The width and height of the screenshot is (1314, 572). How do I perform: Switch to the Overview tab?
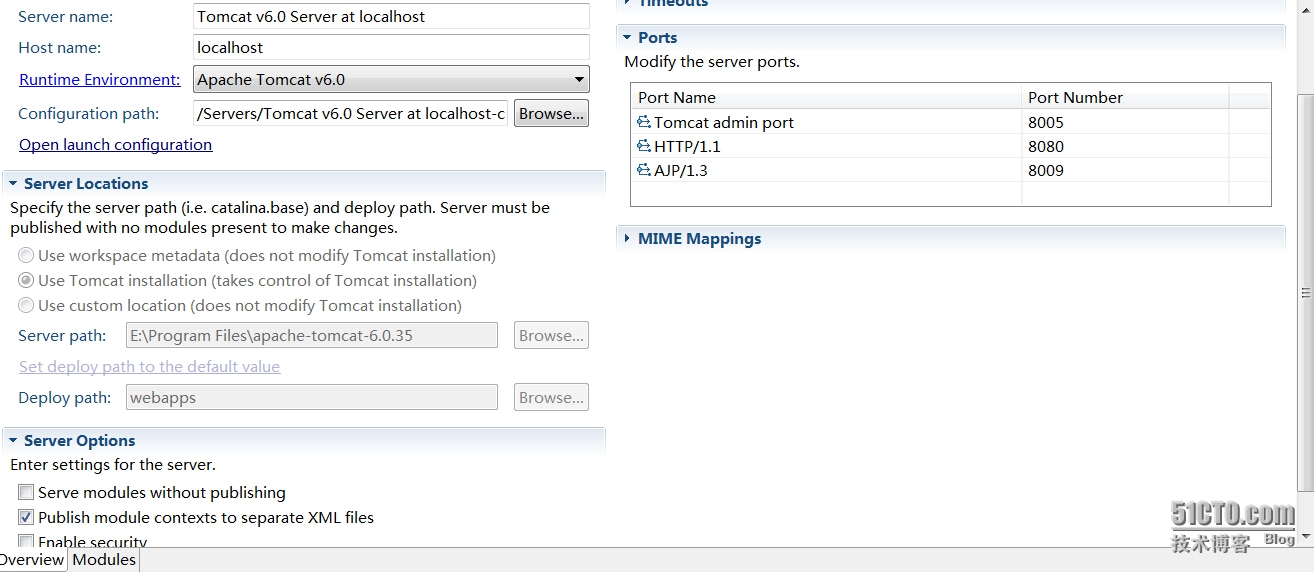[x=33, y=560]
